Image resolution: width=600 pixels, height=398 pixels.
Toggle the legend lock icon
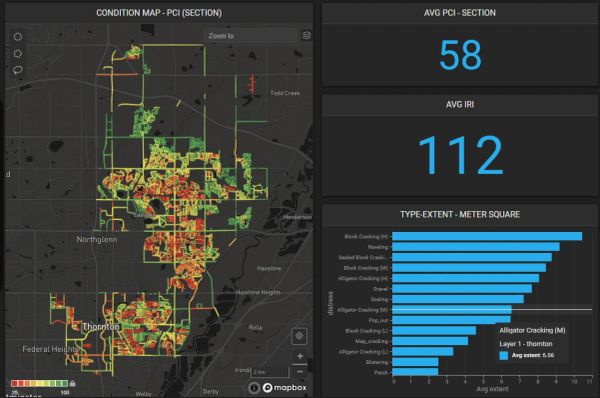73,383
